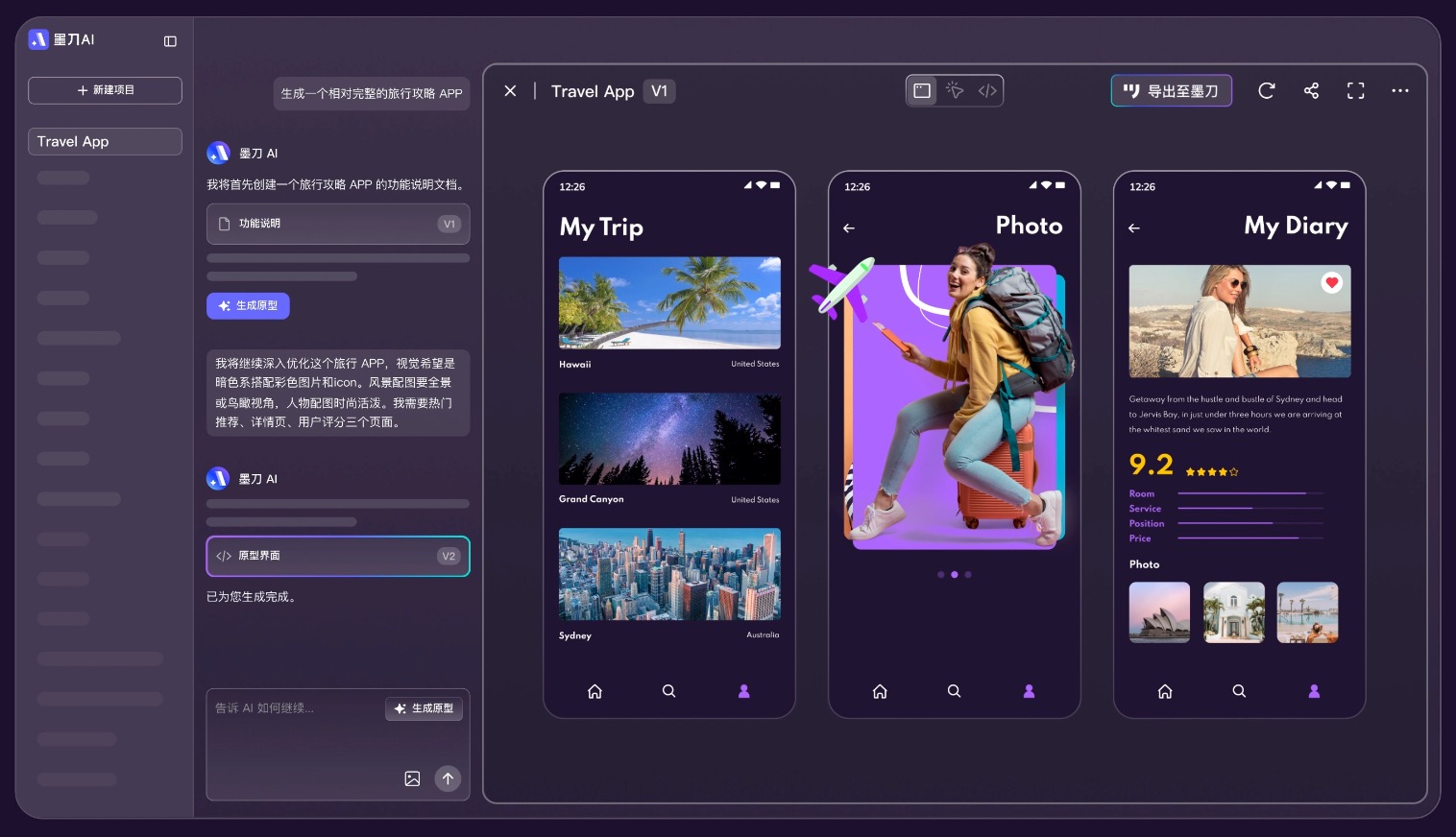Open the more options three-dot menu
The width and height of the screenshot is (1456, 837).
[x=1400, y=91]
